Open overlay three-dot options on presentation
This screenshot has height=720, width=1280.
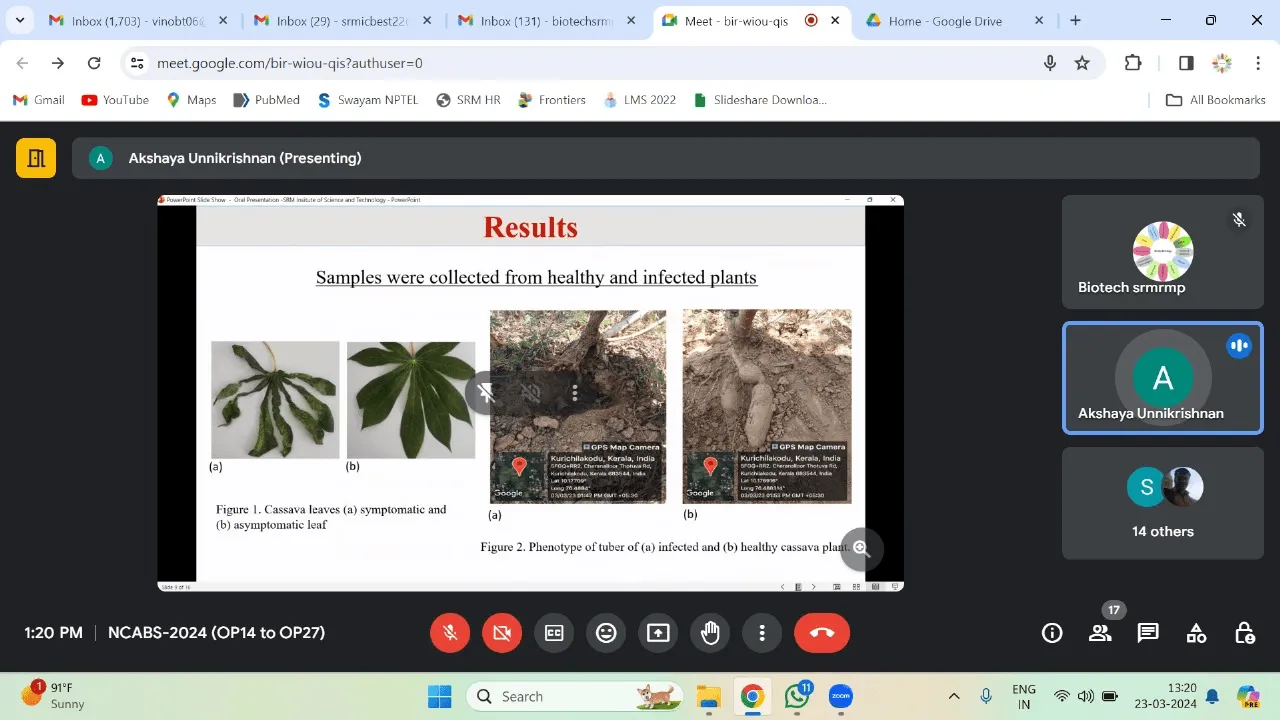pos(575,393)
